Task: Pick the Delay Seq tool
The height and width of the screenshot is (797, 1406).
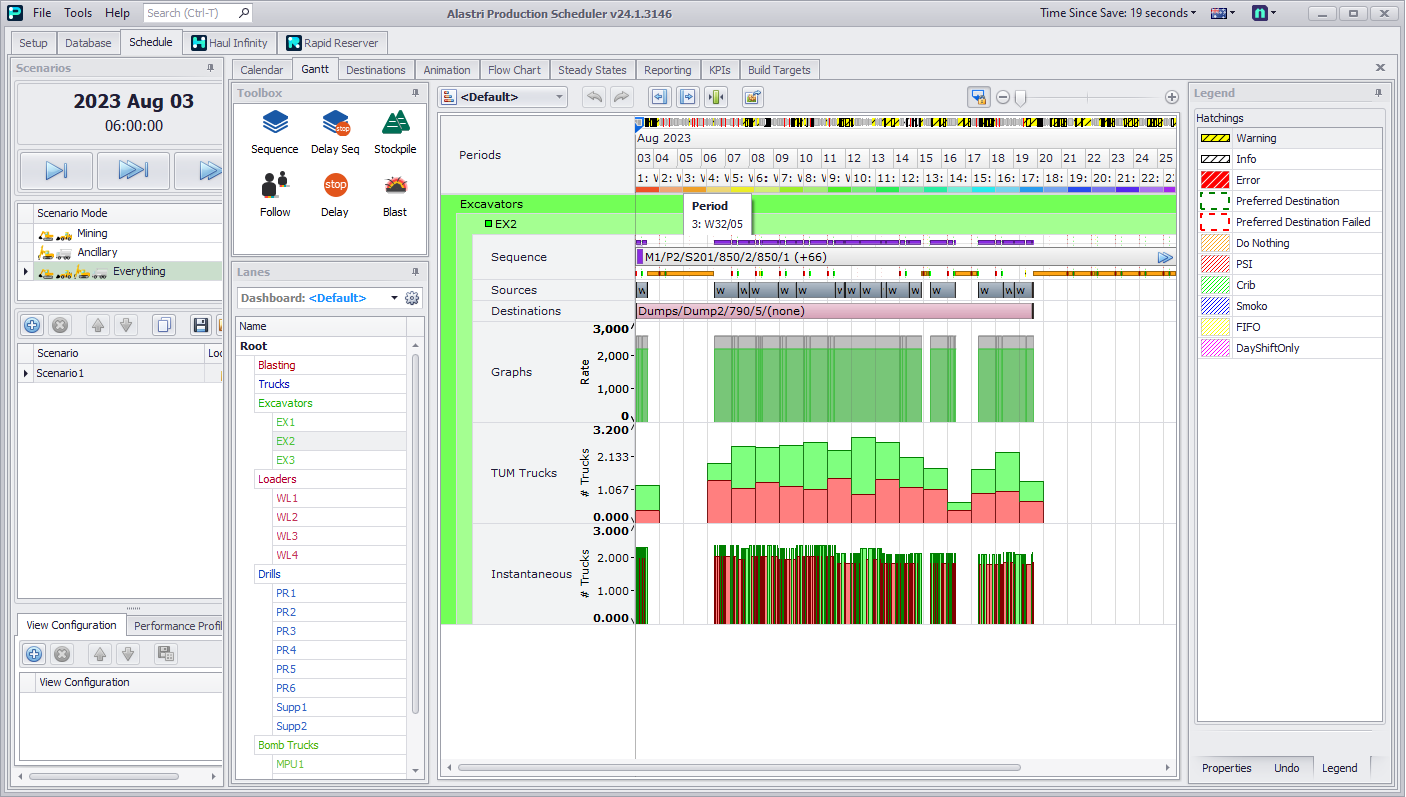Action: [x=335, y=124]
